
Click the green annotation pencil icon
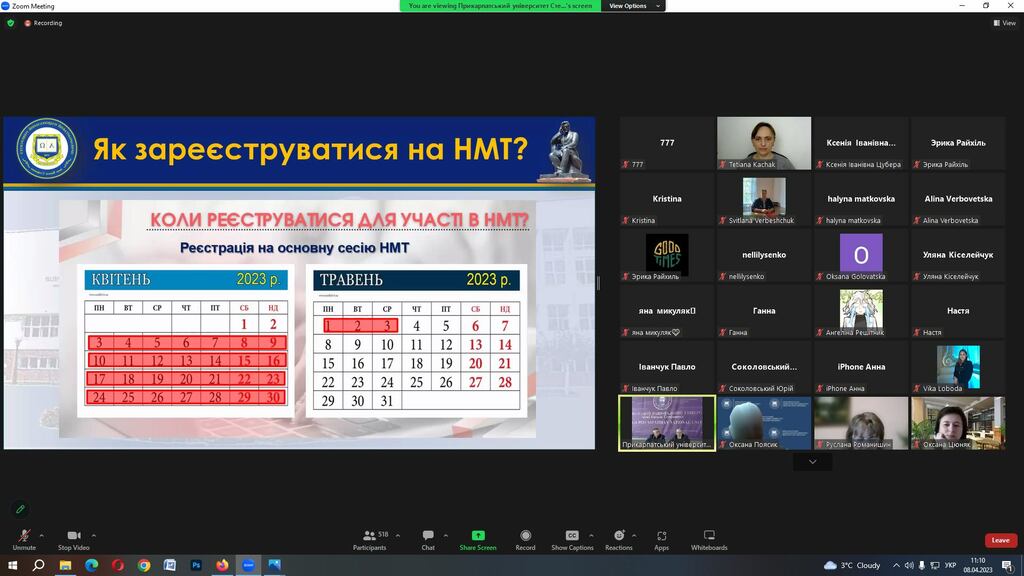[20, 509]
